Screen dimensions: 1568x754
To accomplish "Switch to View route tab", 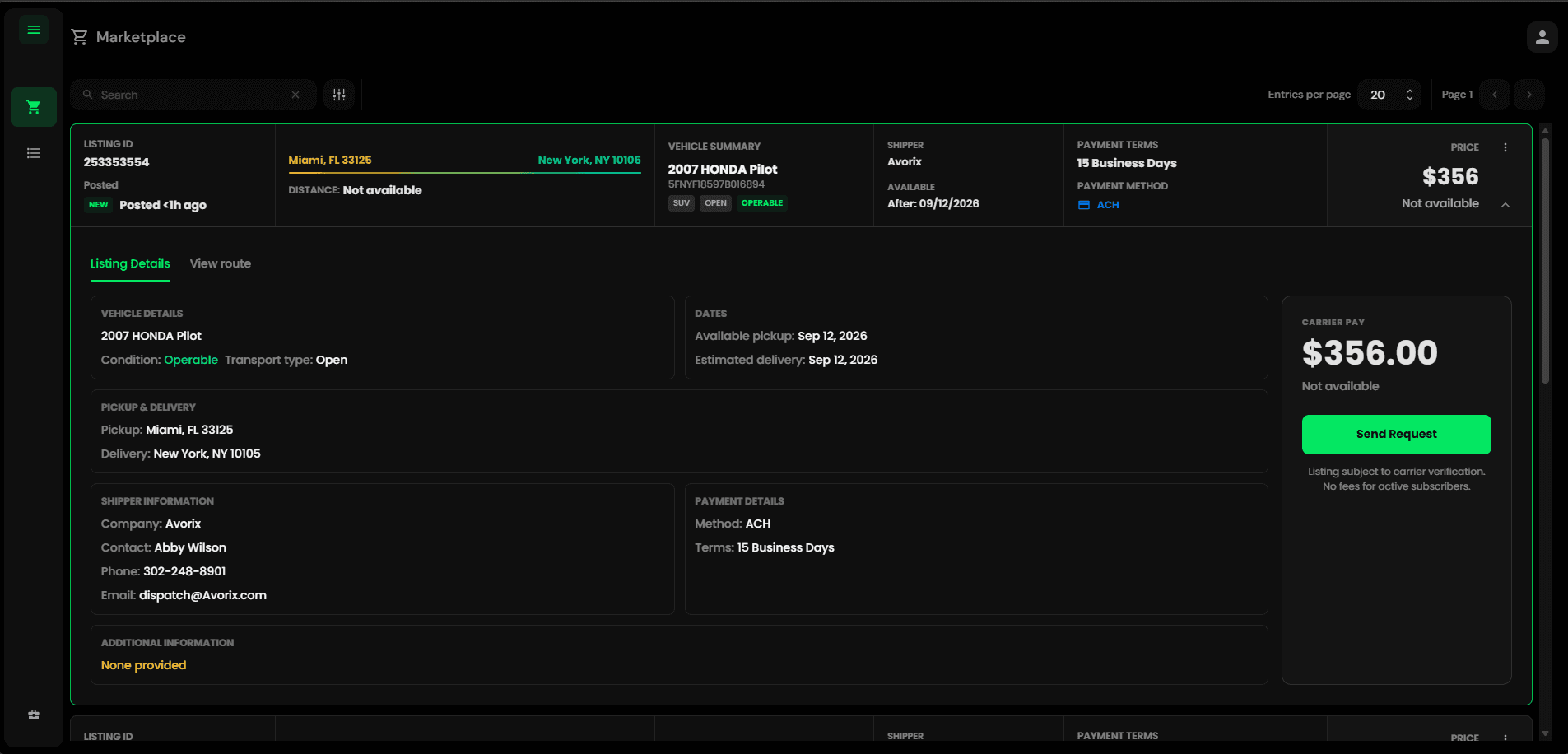I will click(221, 263).
